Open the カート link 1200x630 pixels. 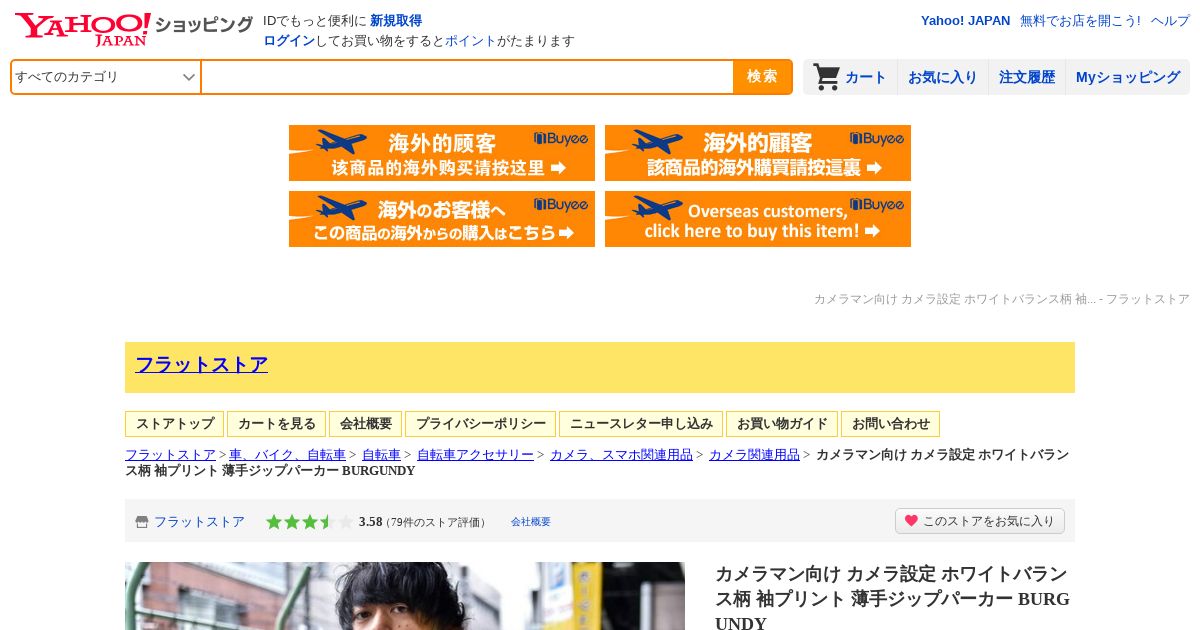866,77
